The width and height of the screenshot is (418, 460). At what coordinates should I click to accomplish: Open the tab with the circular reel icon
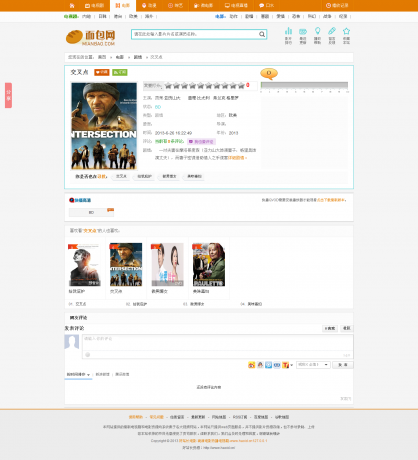[x=175, y=6]
